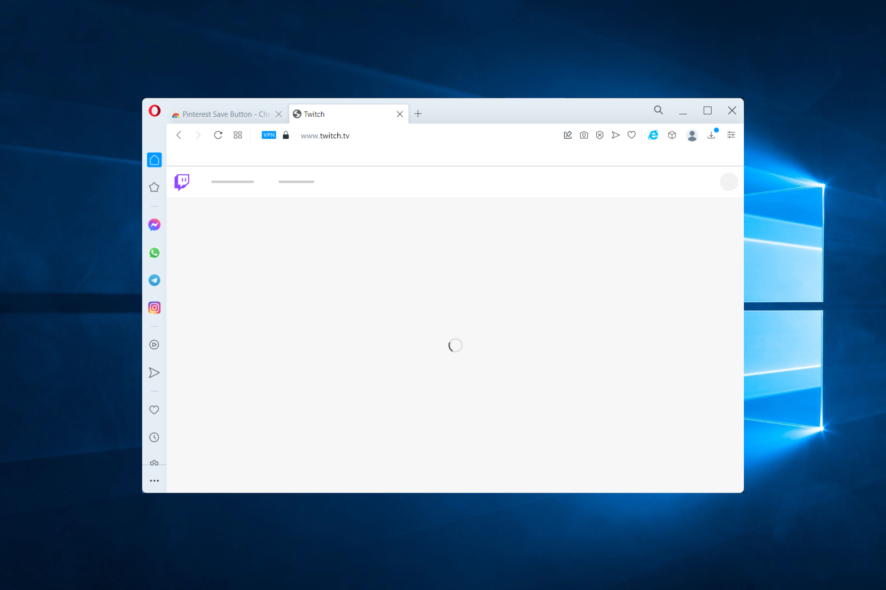Image resolution: width=886 pixels, height=590 pixels.
Task: Show the downloads panel
Action: click(712, 135)
